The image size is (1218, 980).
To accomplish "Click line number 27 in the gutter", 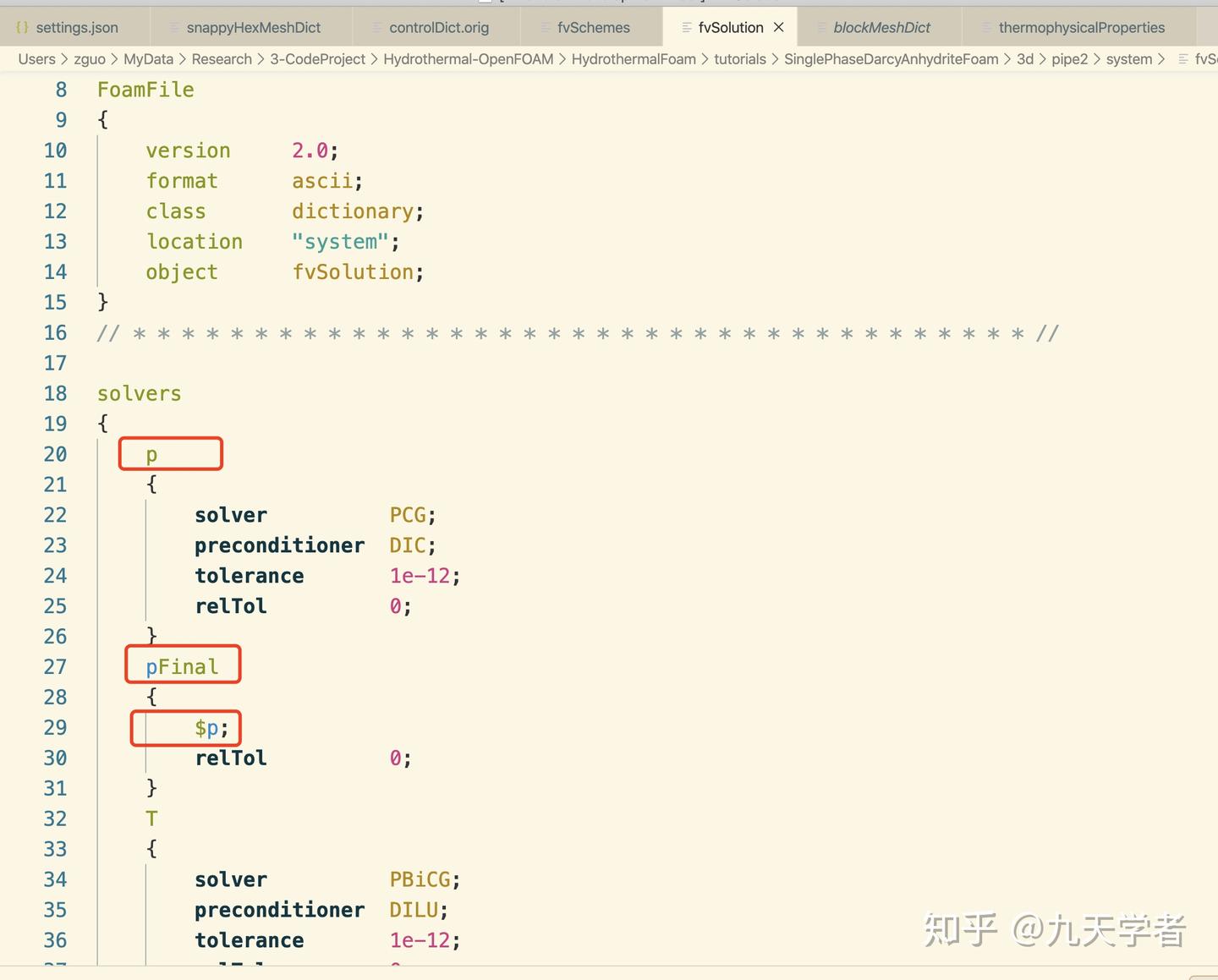I will coord(55,667).
